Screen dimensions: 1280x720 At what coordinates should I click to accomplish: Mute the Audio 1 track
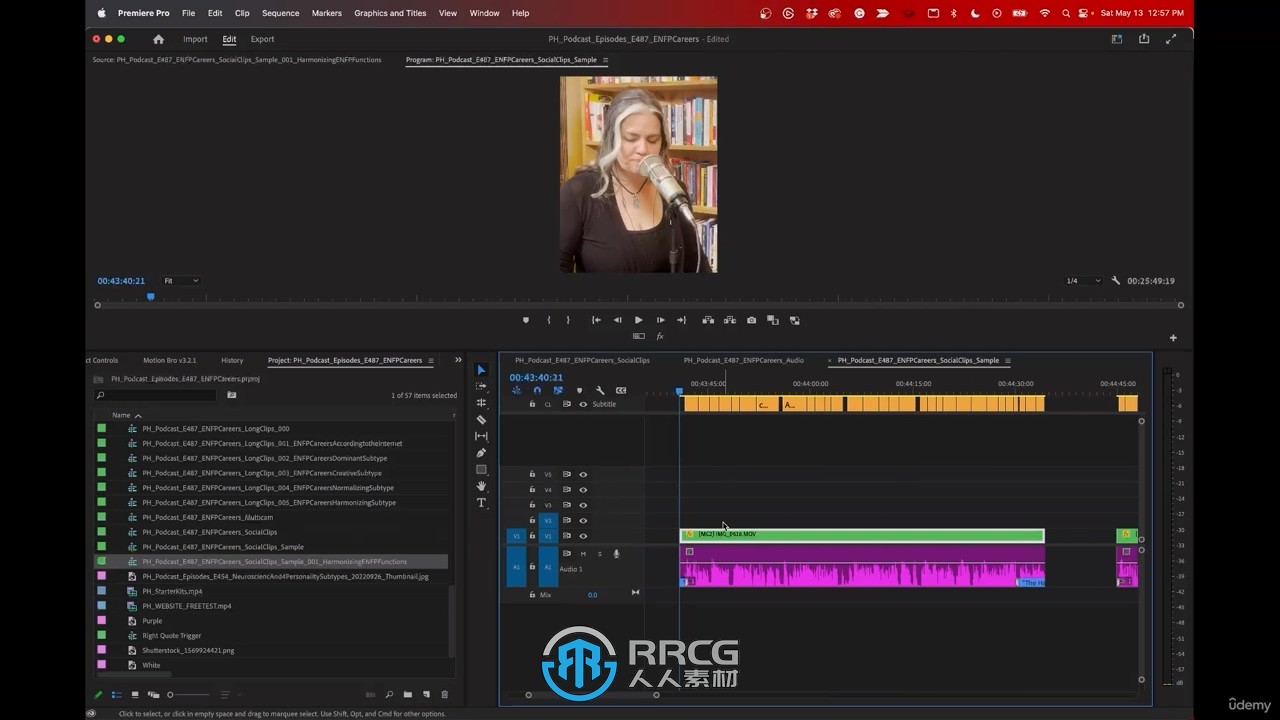click(x=583, y=554)
